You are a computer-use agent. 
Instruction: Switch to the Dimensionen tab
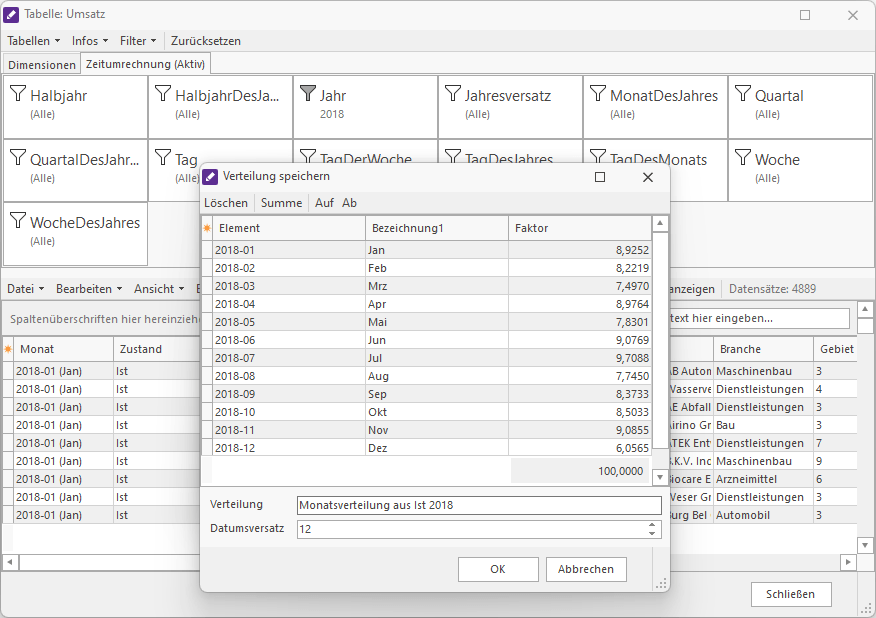[42, 65]
